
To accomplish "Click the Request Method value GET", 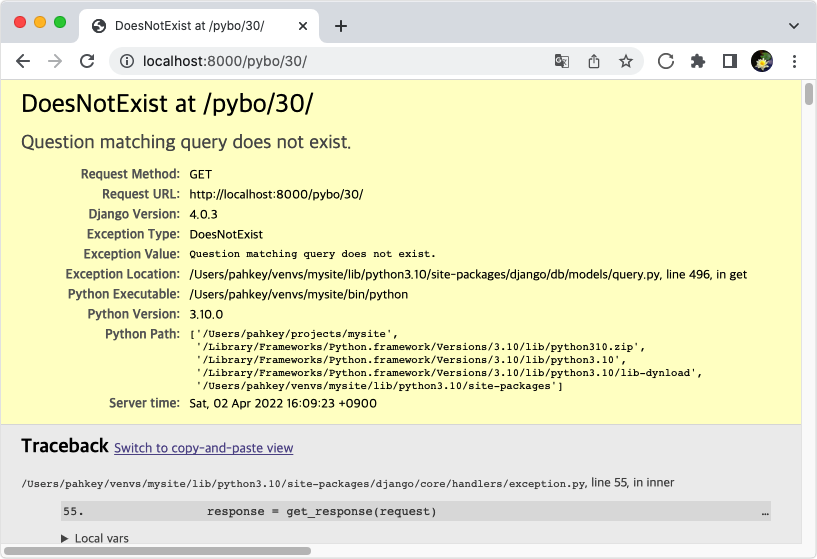I will pos(201,175).
